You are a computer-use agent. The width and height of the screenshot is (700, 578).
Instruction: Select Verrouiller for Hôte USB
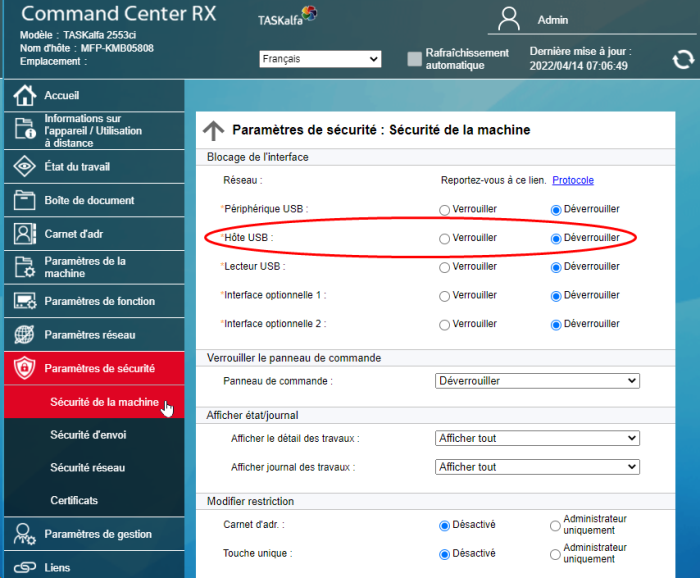444,239
